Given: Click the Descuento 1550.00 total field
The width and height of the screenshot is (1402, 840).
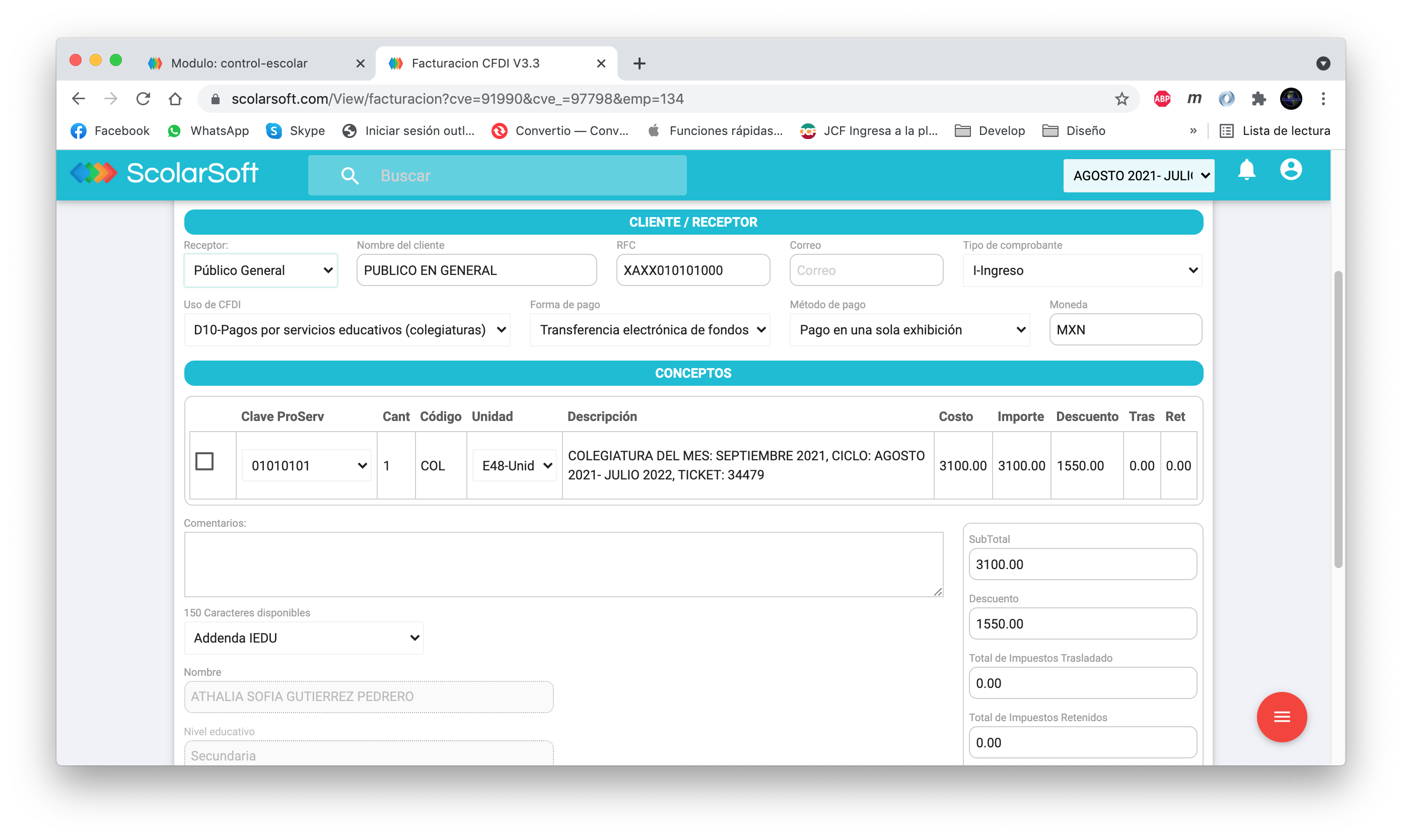Looking at the screenshot, I should click(1082, 623).
